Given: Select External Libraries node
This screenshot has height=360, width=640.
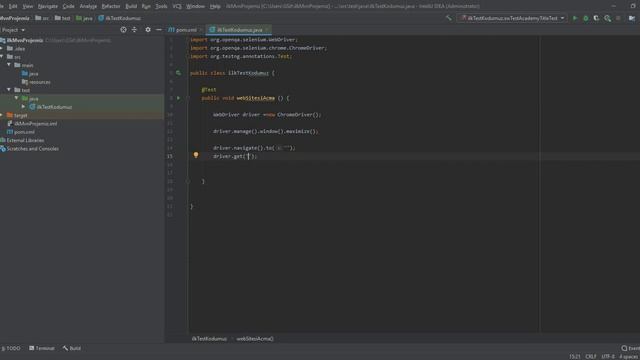Looking at the screenshot, I should [x=22, y=140].
